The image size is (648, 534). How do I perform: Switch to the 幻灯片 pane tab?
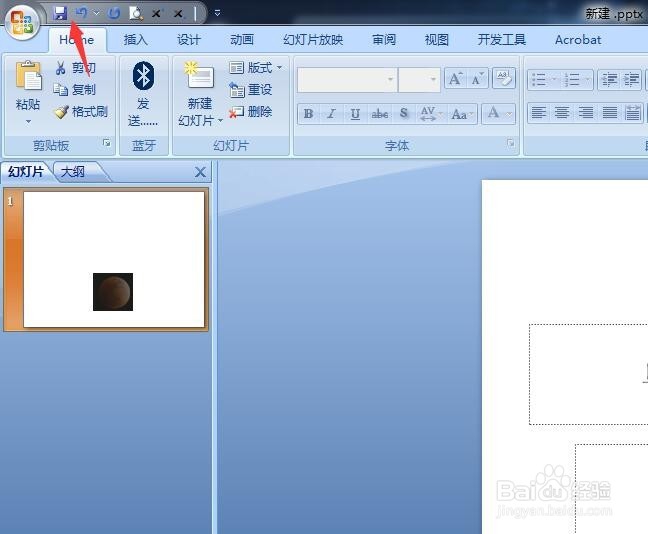[26, 172]
